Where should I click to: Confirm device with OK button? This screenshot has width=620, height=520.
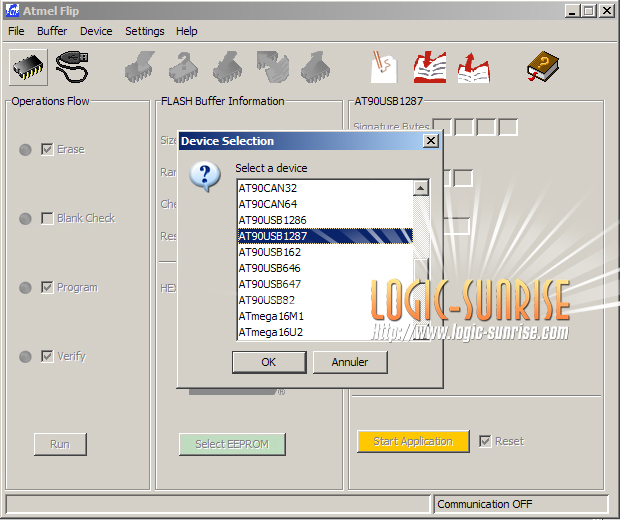(269, 362)
